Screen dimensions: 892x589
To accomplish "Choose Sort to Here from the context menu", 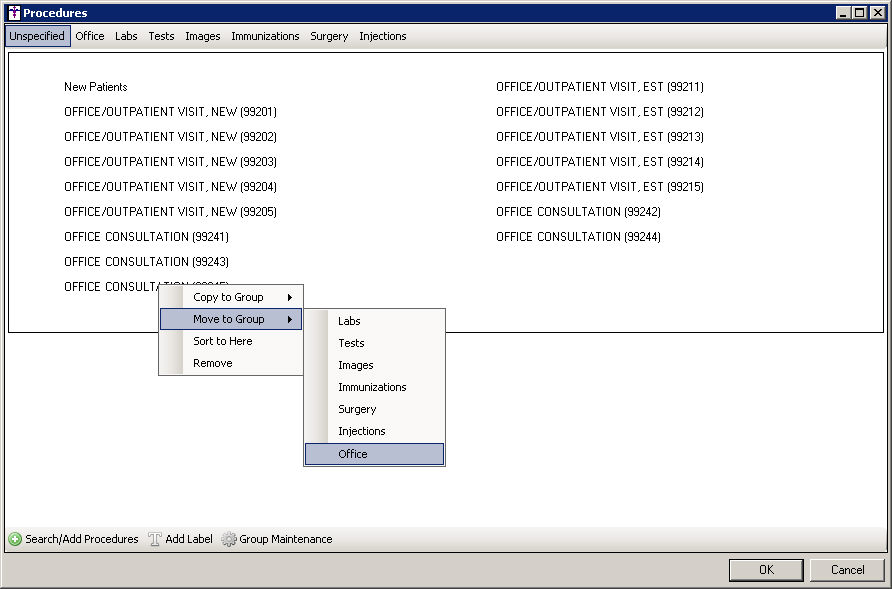I will point(222,341).
